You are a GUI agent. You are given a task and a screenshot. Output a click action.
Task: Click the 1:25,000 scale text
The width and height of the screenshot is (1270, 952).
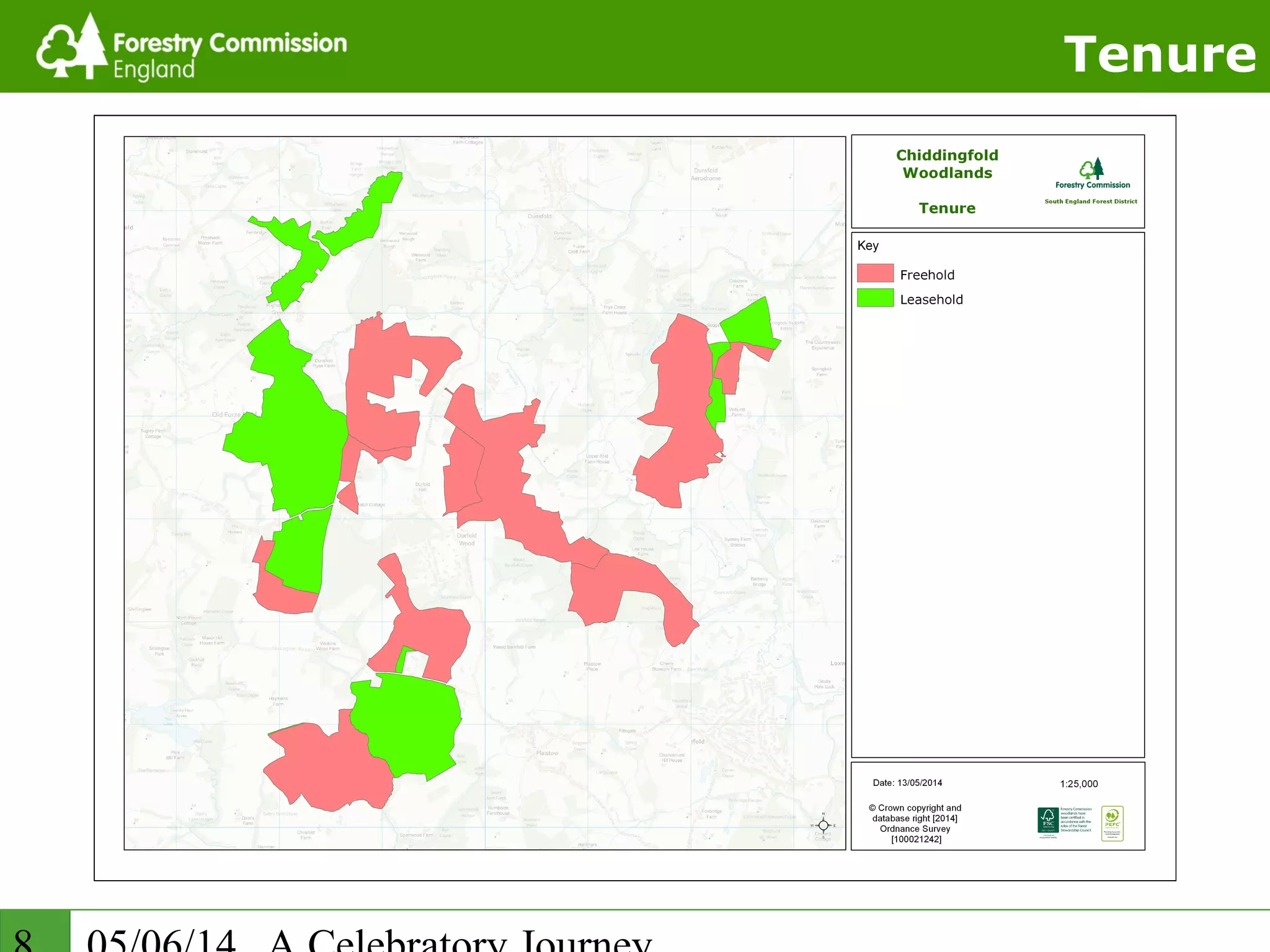(x=1078, y=784)
